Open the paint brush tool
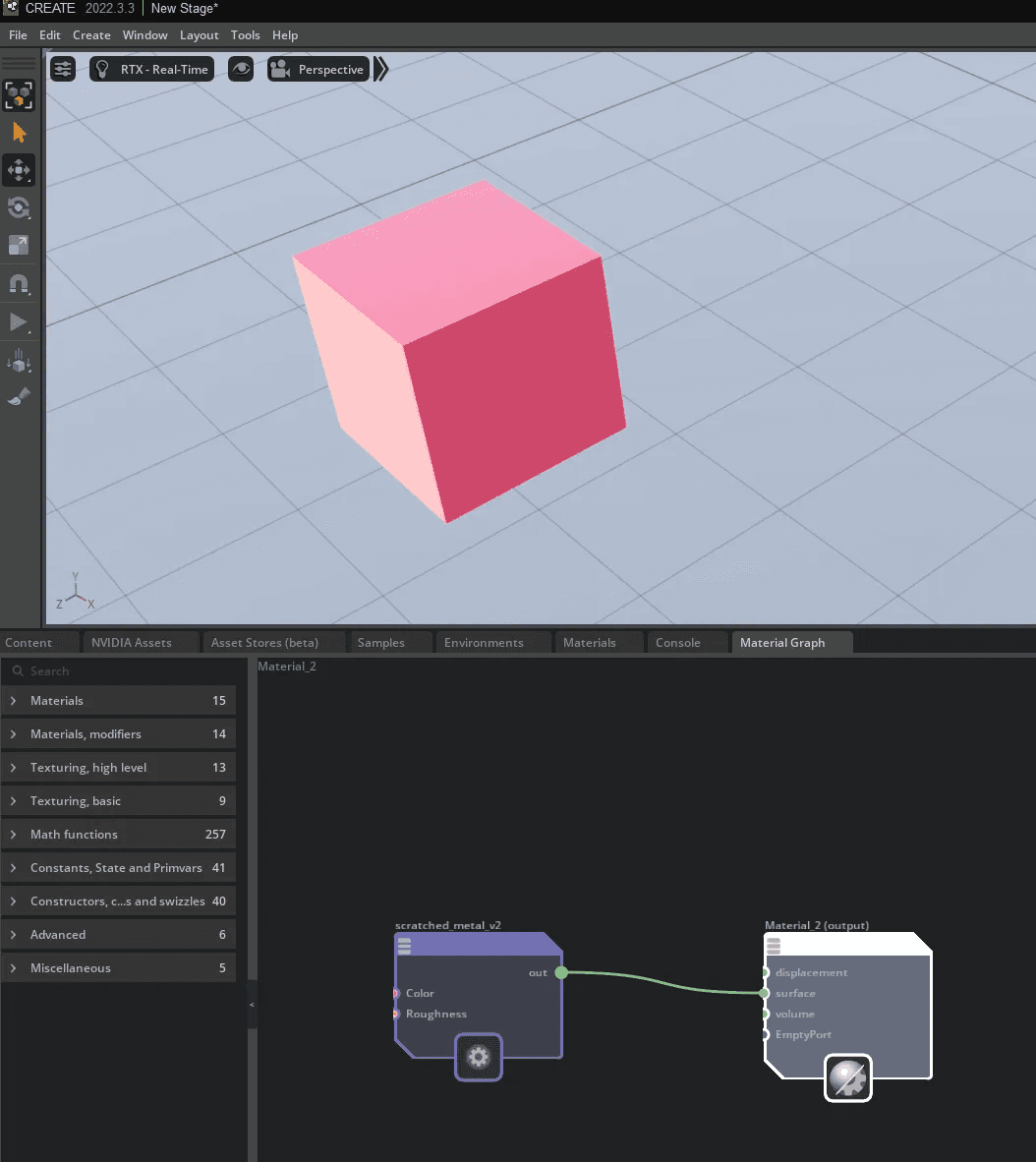 (19, 397)
